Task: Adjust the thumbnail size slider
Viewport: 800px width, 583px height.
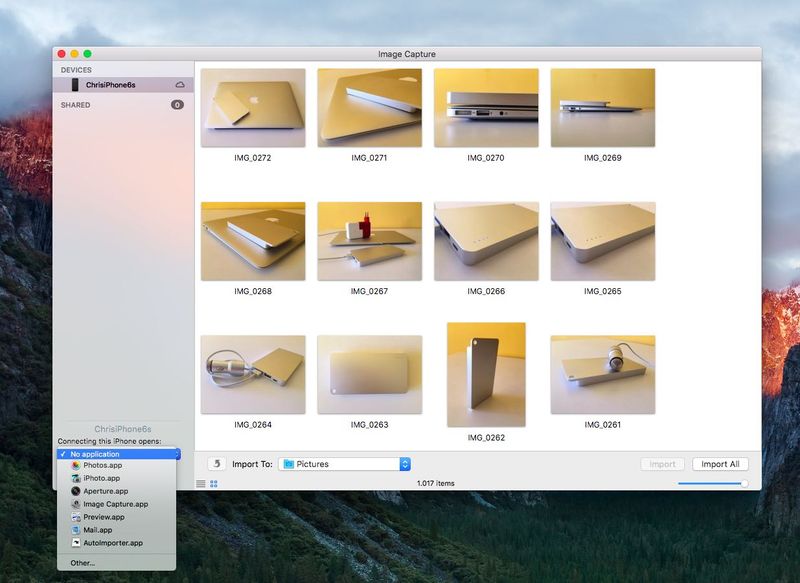Action: 713,483
